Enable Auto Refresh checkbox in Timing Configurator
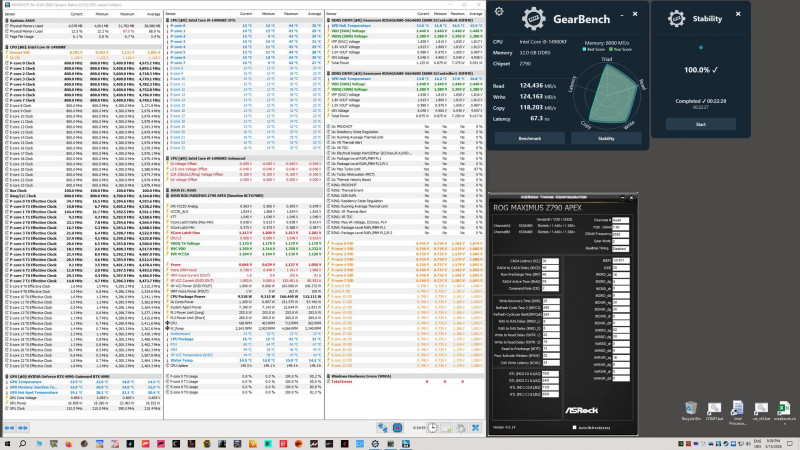 [574, 428]
